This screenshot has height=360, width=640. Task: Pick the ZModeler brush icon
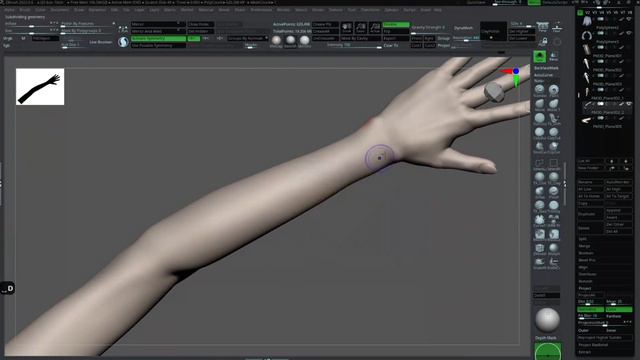(540, 248)
